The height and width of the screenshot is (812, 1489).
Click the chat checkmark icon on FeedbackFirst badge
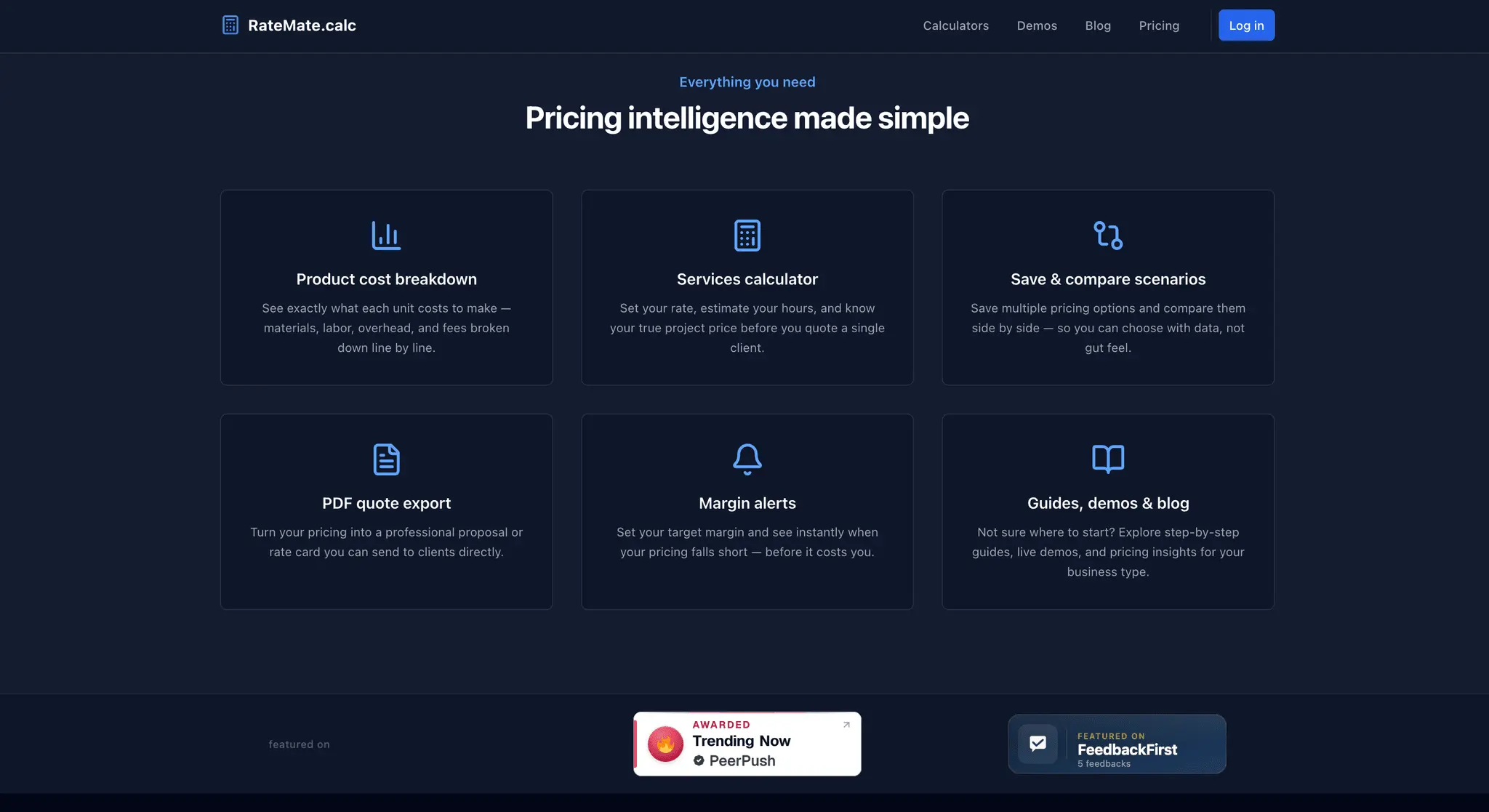click(x=1038, y=744)
